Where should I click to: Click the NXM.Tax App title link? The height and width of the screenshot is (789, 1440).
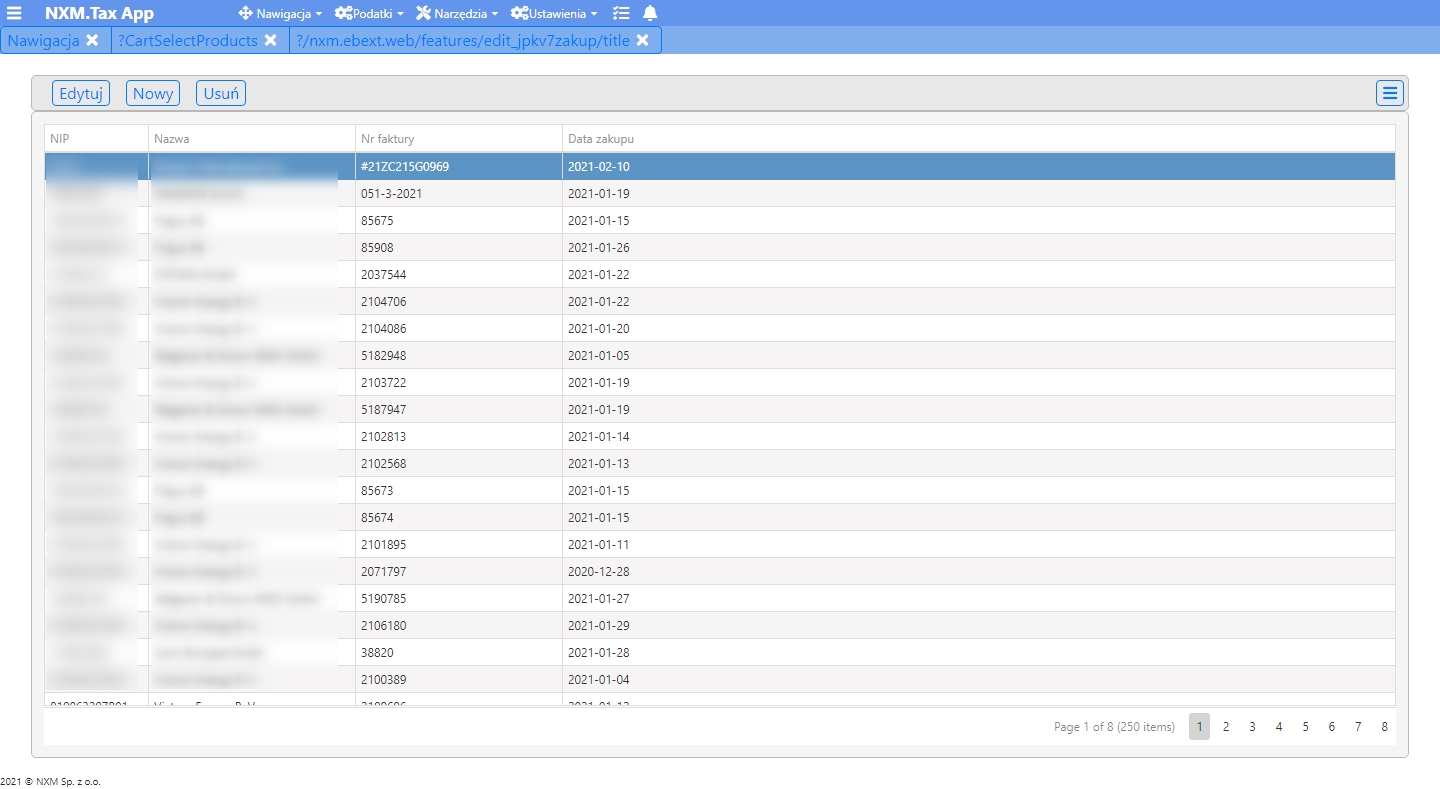pyautogui.click(x=99, y=13)
